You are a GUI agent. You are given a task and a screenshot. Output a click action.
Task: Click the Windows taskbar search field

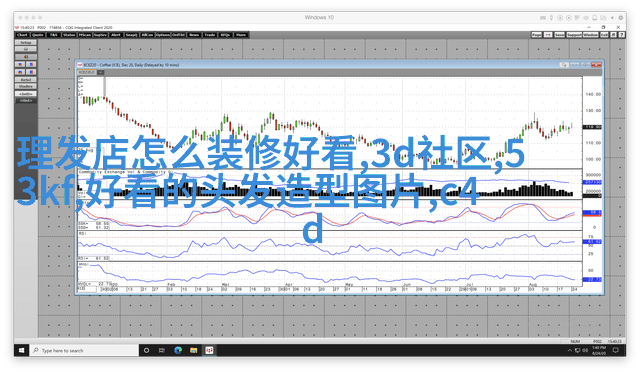click(x=84, y=350)
